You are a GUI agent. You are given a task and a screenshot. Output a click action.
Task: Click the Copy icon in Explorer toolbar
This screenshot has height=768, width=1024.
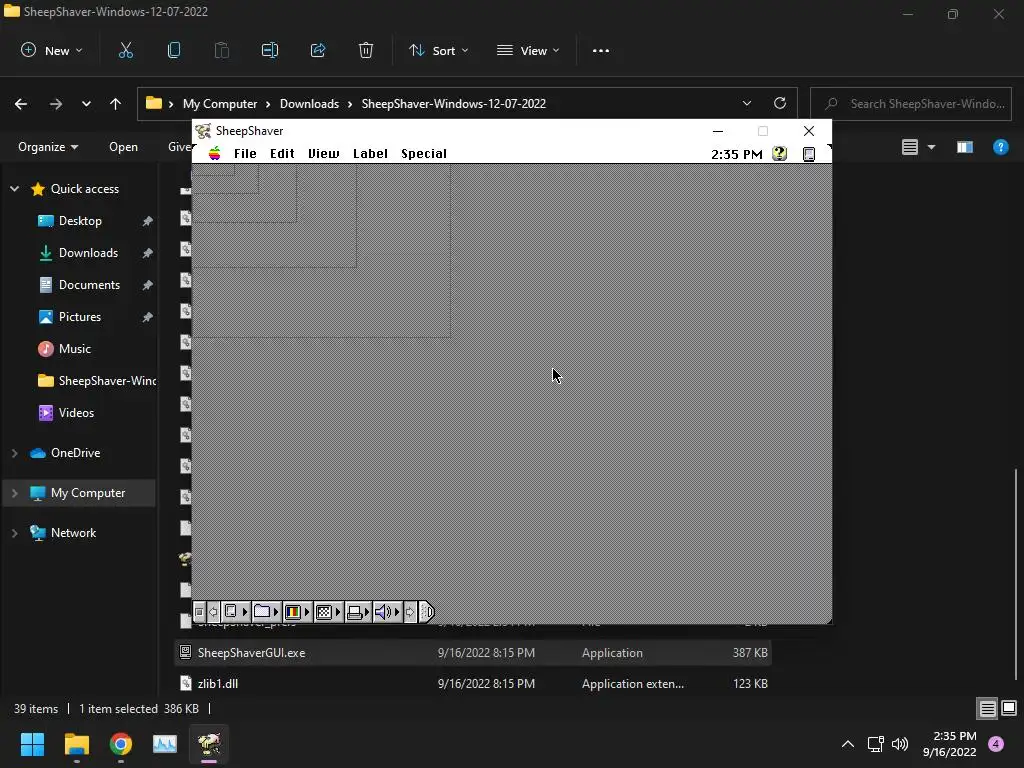pos(174,50)
